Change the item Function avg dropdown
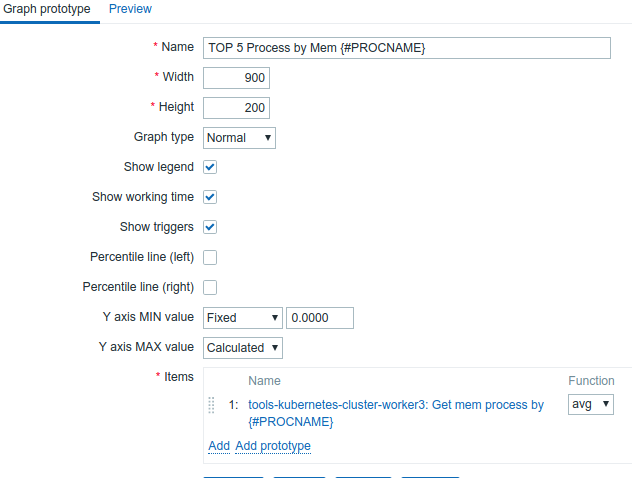Screen dimensions: 632x478 click(590, 404)
